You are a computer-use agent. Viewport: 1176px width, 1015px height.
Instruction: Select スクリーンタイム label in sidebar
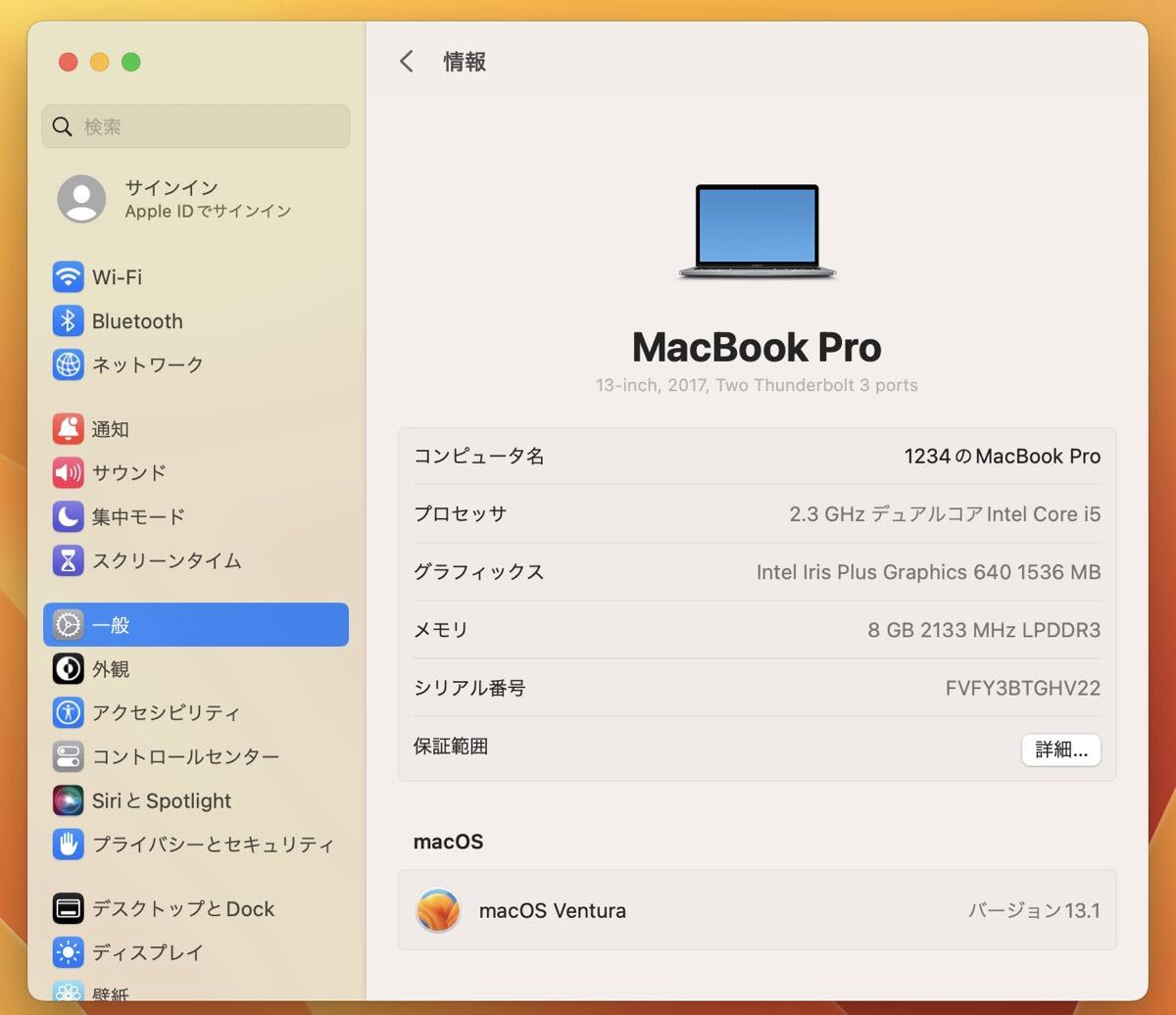[x=167, y=560]
